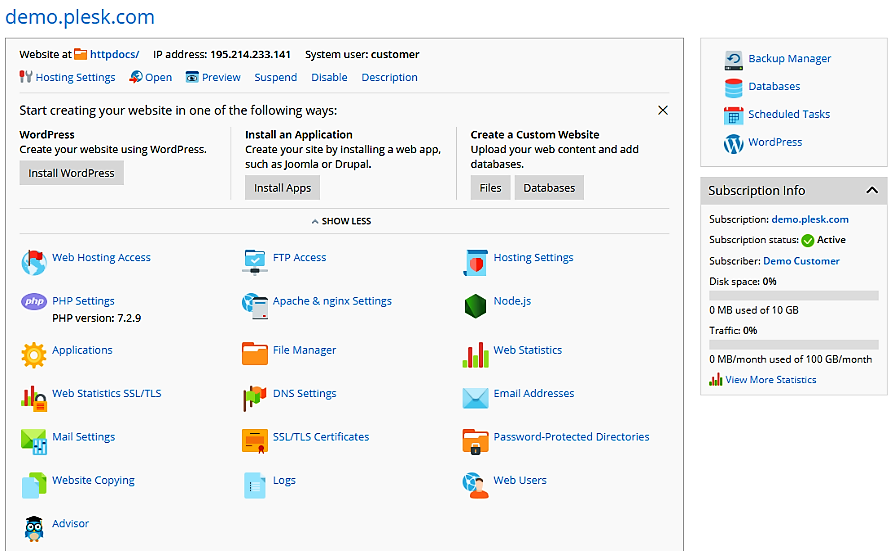Image resolution: width=895 pixels, height=551 pixels.
Task: Open the Backup Manager text link
Action: [x=789, y=58]
